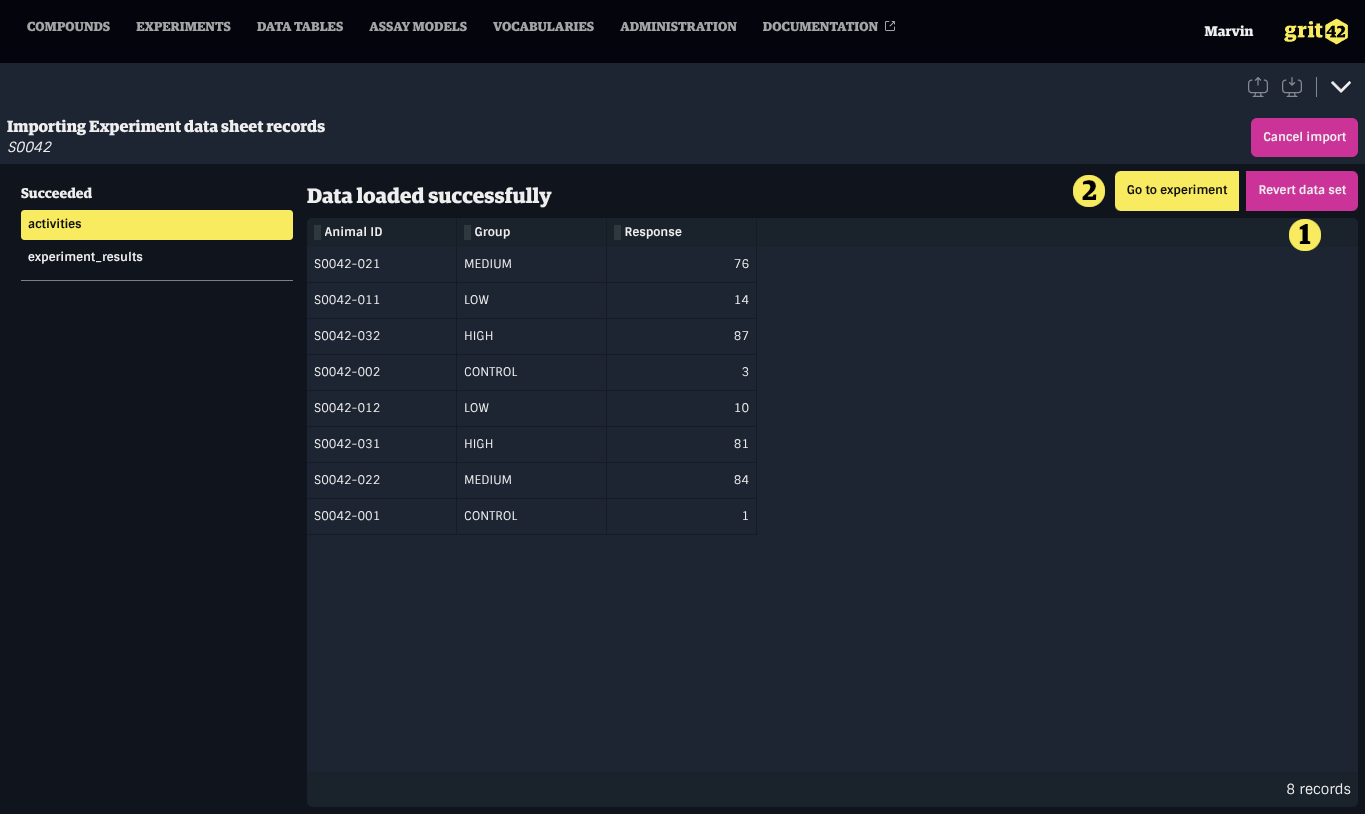Click the download-to-computer icon

click(x=1292, y=87)
